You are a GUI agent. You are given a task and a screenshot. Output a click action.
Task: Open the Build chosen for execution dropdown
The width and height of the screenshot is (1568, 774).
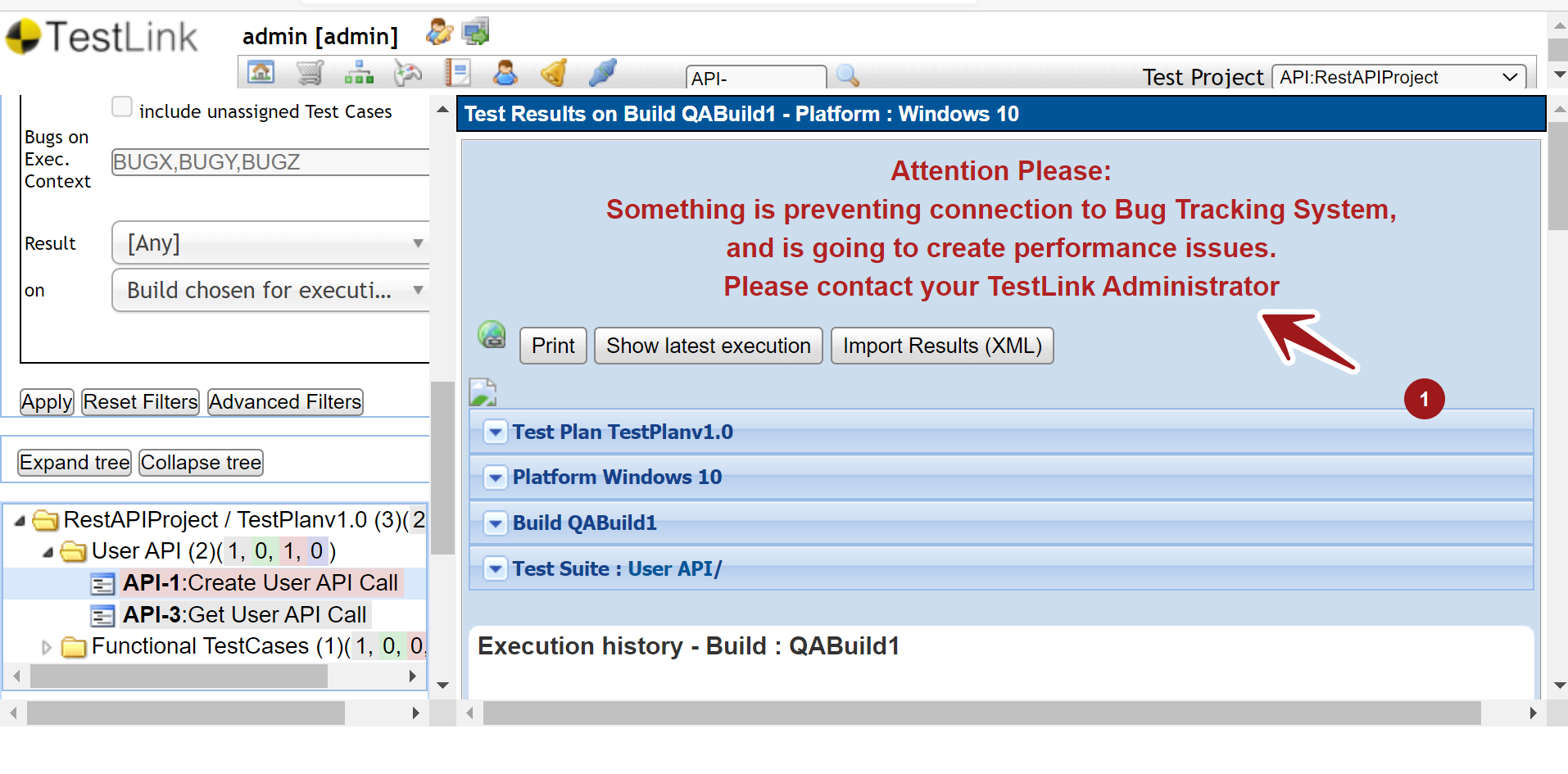[270, 290]
